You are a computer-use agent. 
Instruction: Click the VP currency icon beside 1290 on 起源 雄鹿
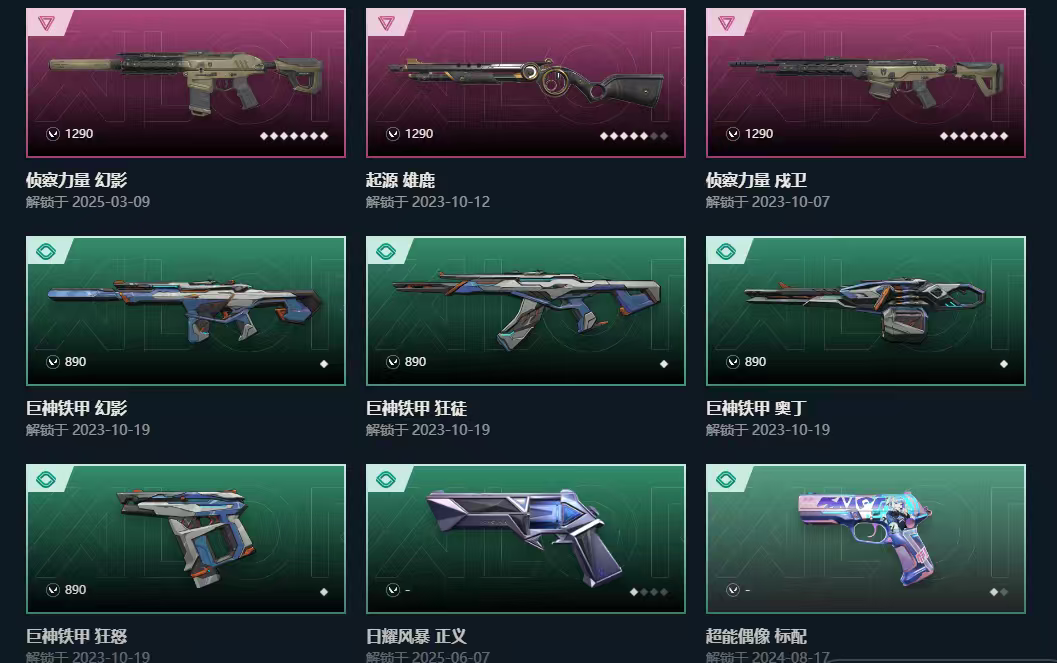click(393, 134)
